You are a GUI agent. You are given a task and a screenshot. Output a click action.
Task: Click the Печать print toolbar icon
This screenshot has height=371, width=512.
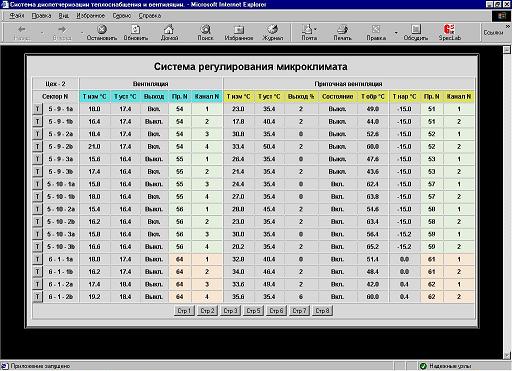tap(343, 30)
